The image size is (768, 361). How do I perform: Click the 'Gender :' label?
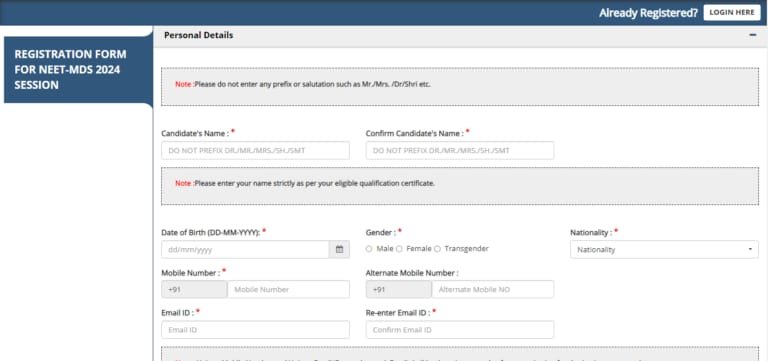coord(381,232)
